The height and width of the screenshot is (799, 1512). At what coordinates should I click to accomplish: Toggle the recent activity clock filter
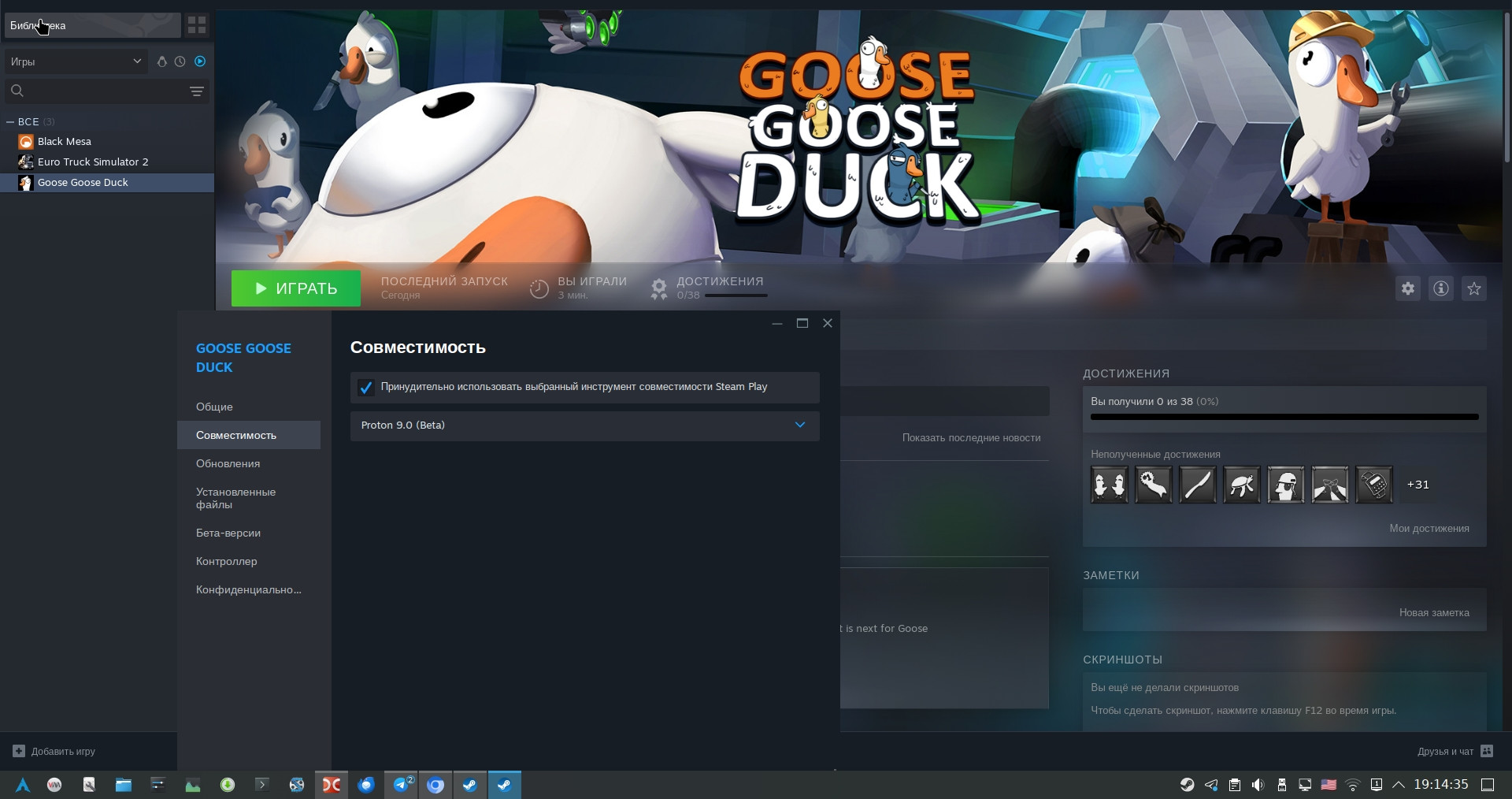click(180, 61)
